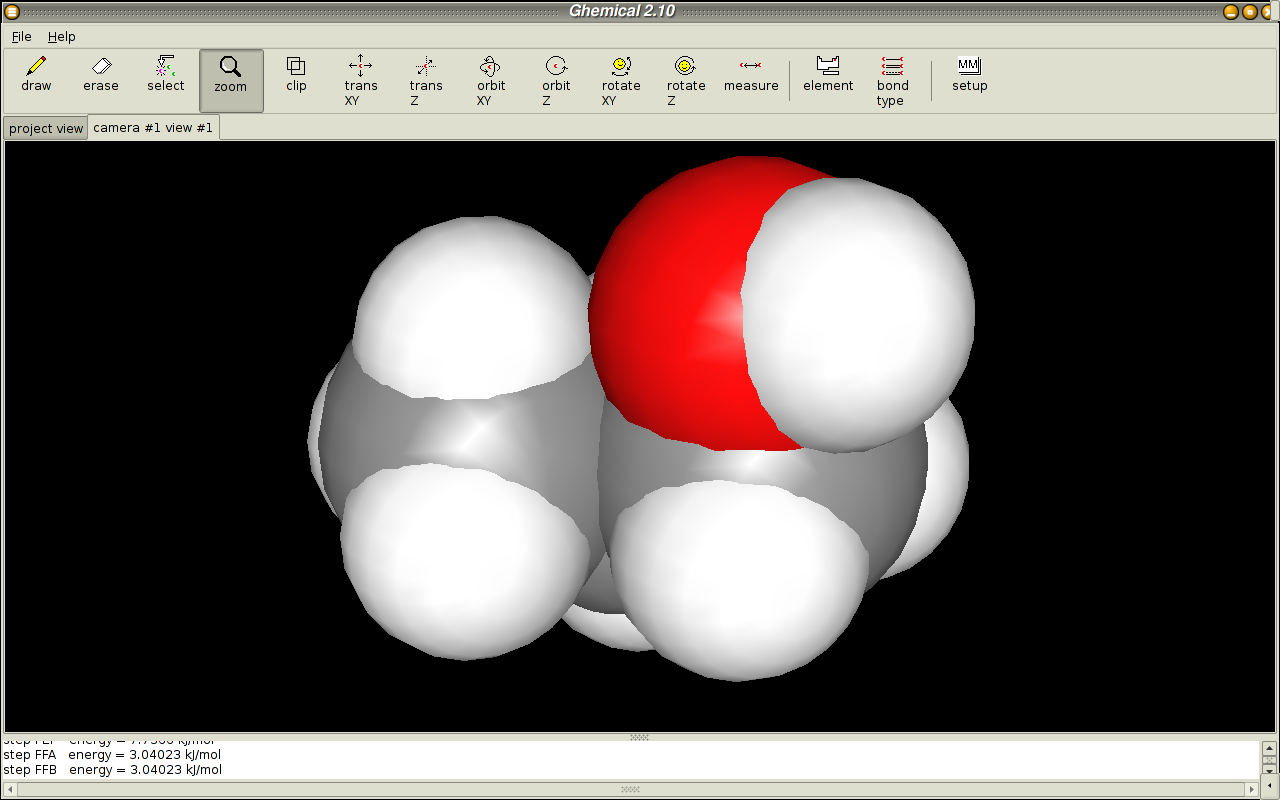Image resolution: width=1280 pixels, height=800 pixels.
Task: Open the File menu
Action: click(x=21, y=36)
